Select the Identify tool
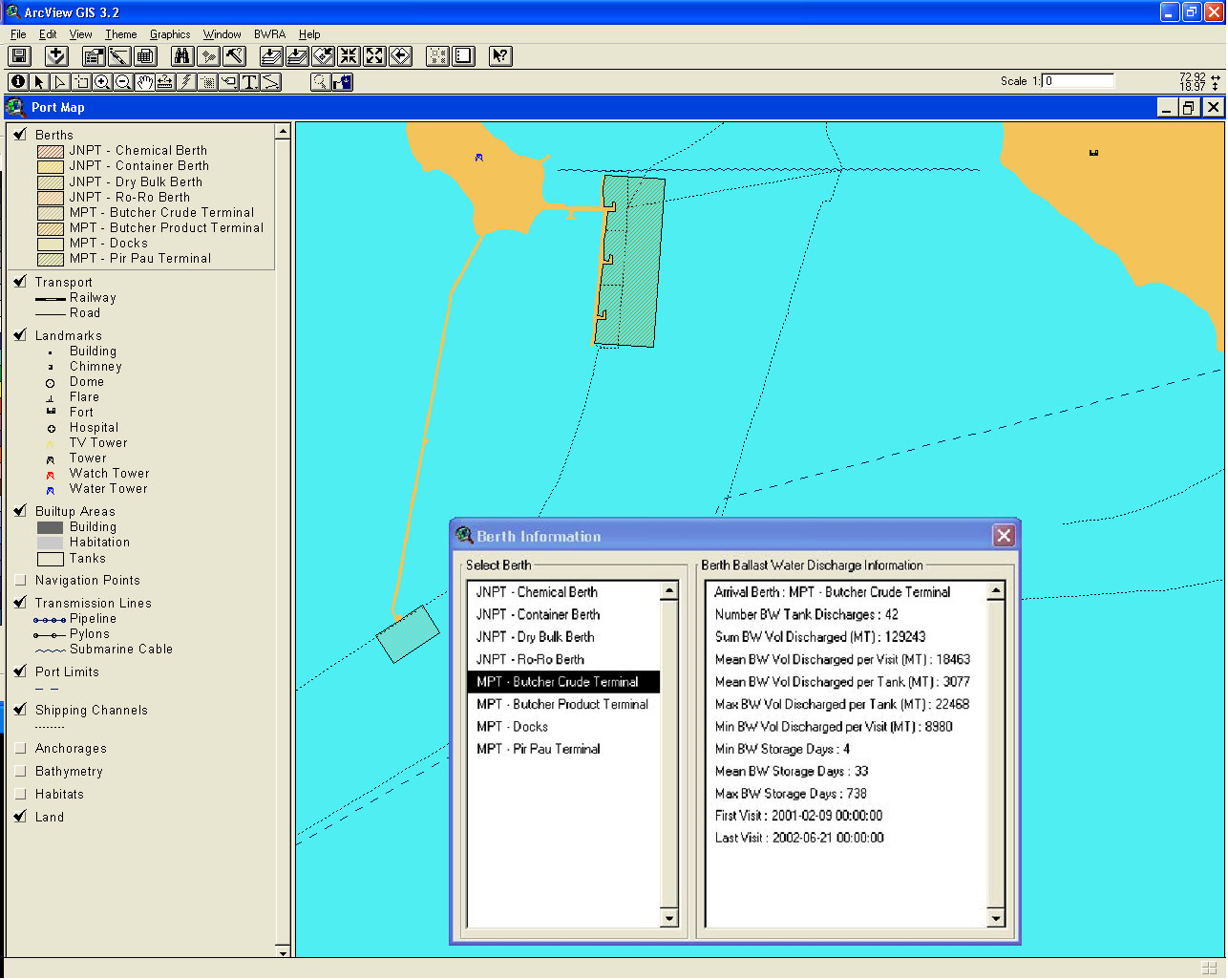This screenshot has height=980, width=1228. [x=18, y=82]
